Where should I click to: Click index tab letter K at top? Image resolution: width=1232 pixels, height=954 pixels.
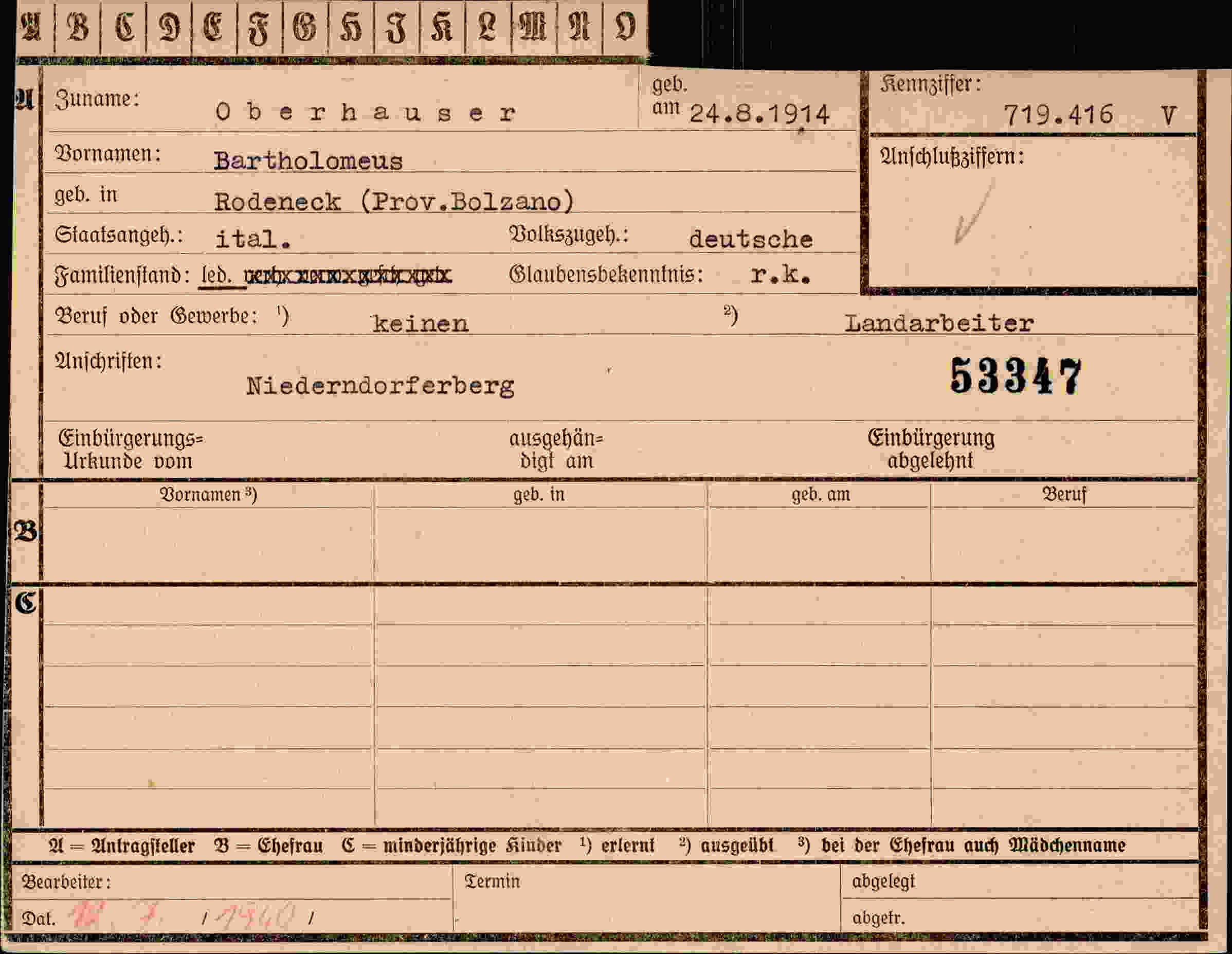(x=442, y=28)
